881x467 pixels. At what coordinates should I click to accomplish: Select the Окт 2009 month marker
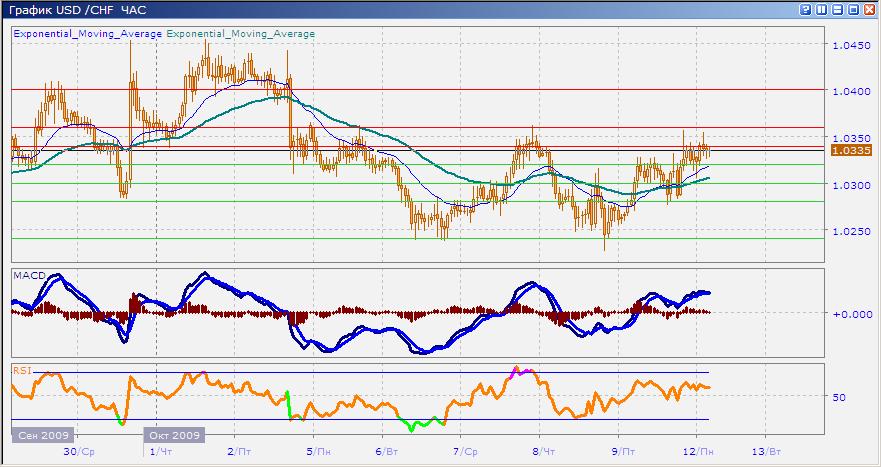point(174,436)
